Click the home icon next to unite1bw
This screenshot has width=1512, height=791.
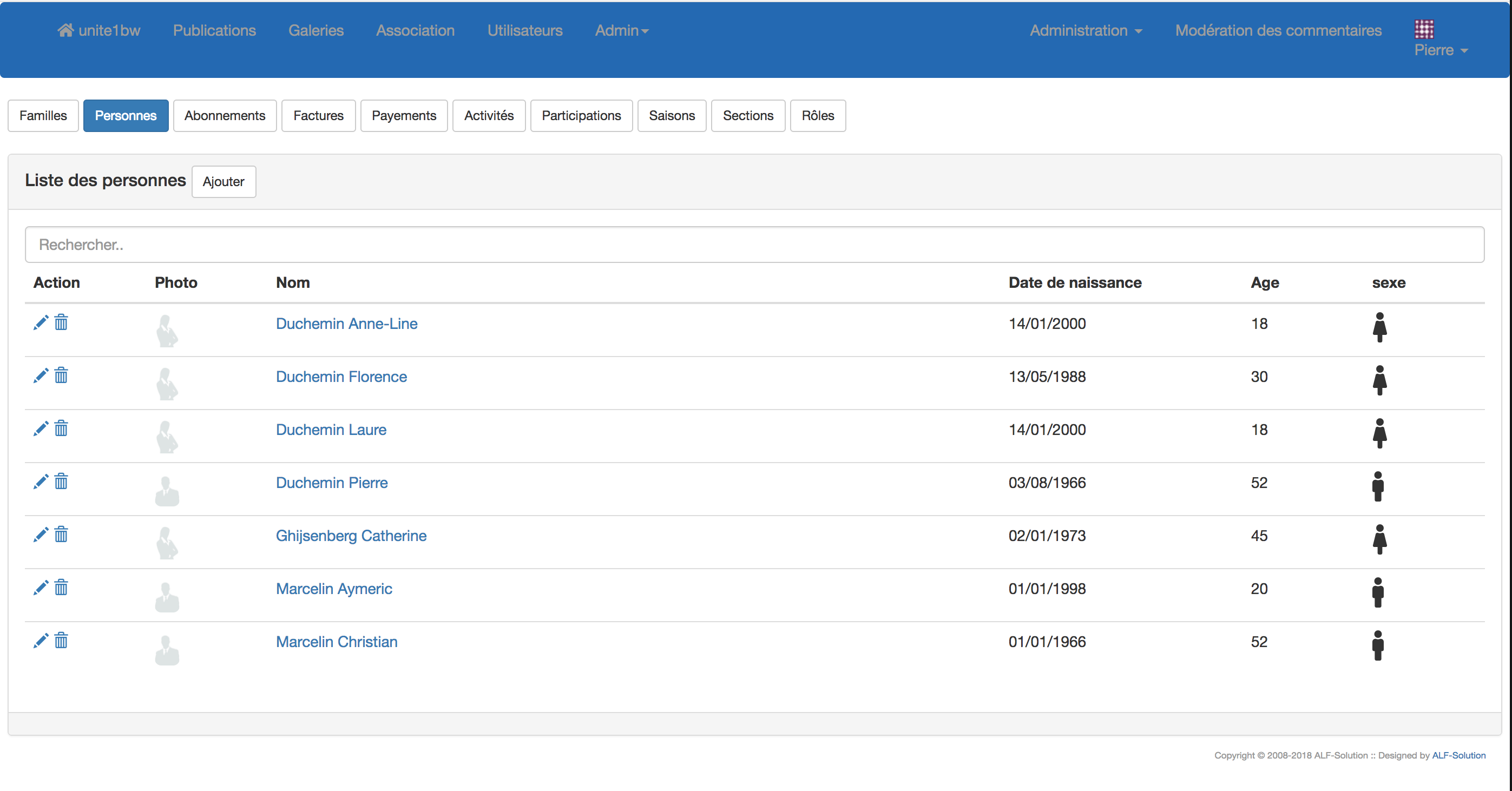(65, 30)
